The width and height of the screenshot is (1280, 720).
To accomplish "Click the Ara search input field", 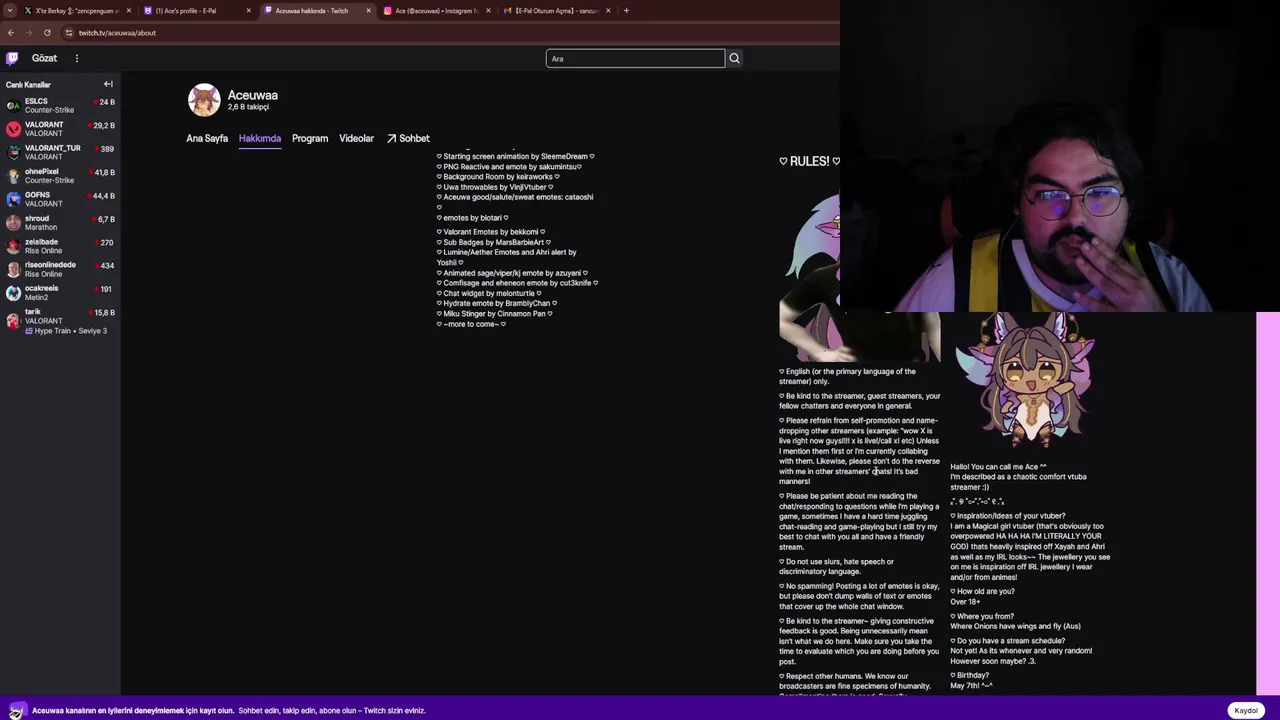I will click(x=635, y=58).
